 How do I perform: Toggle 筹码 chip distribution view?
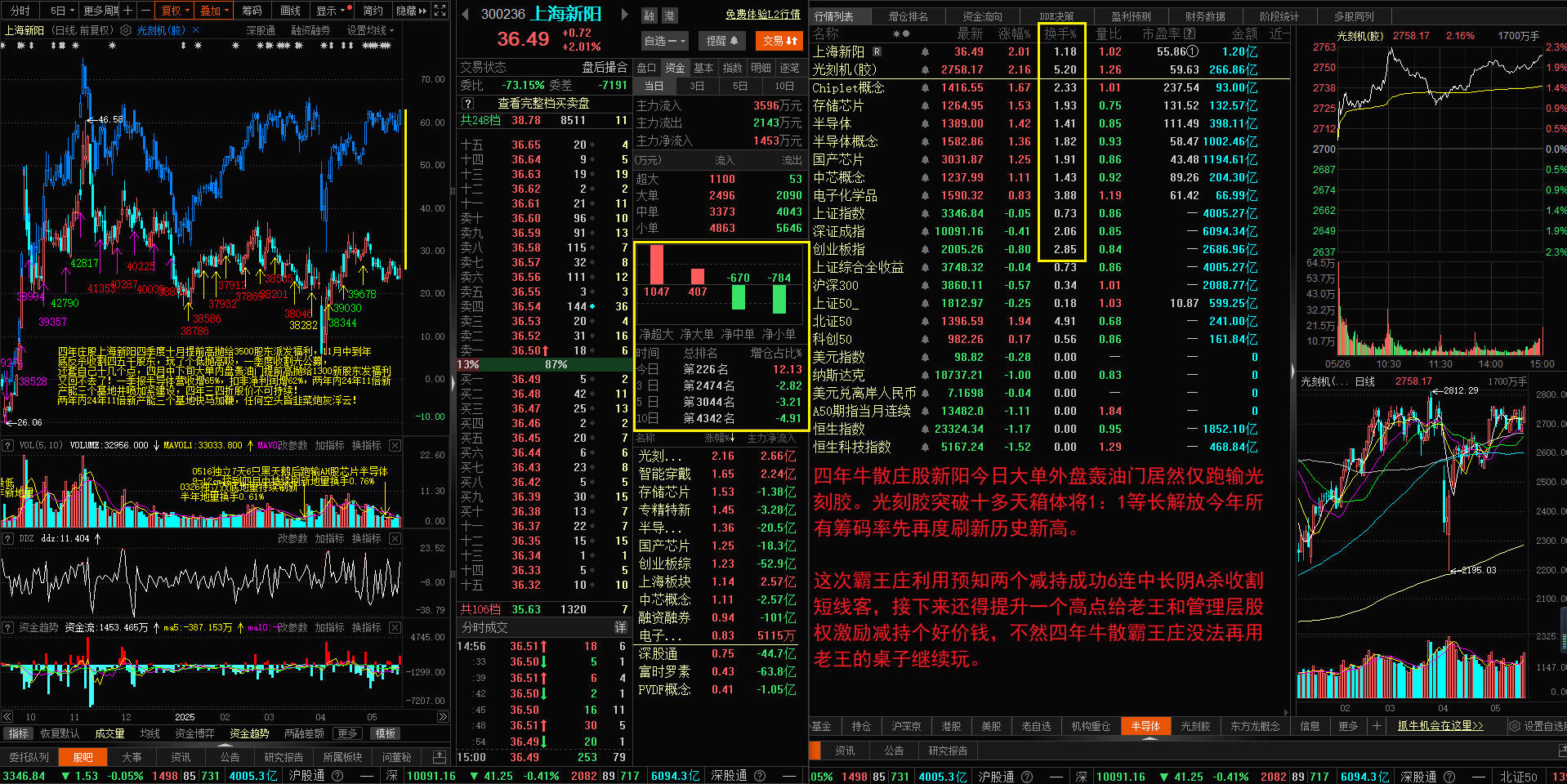(252, 11)
